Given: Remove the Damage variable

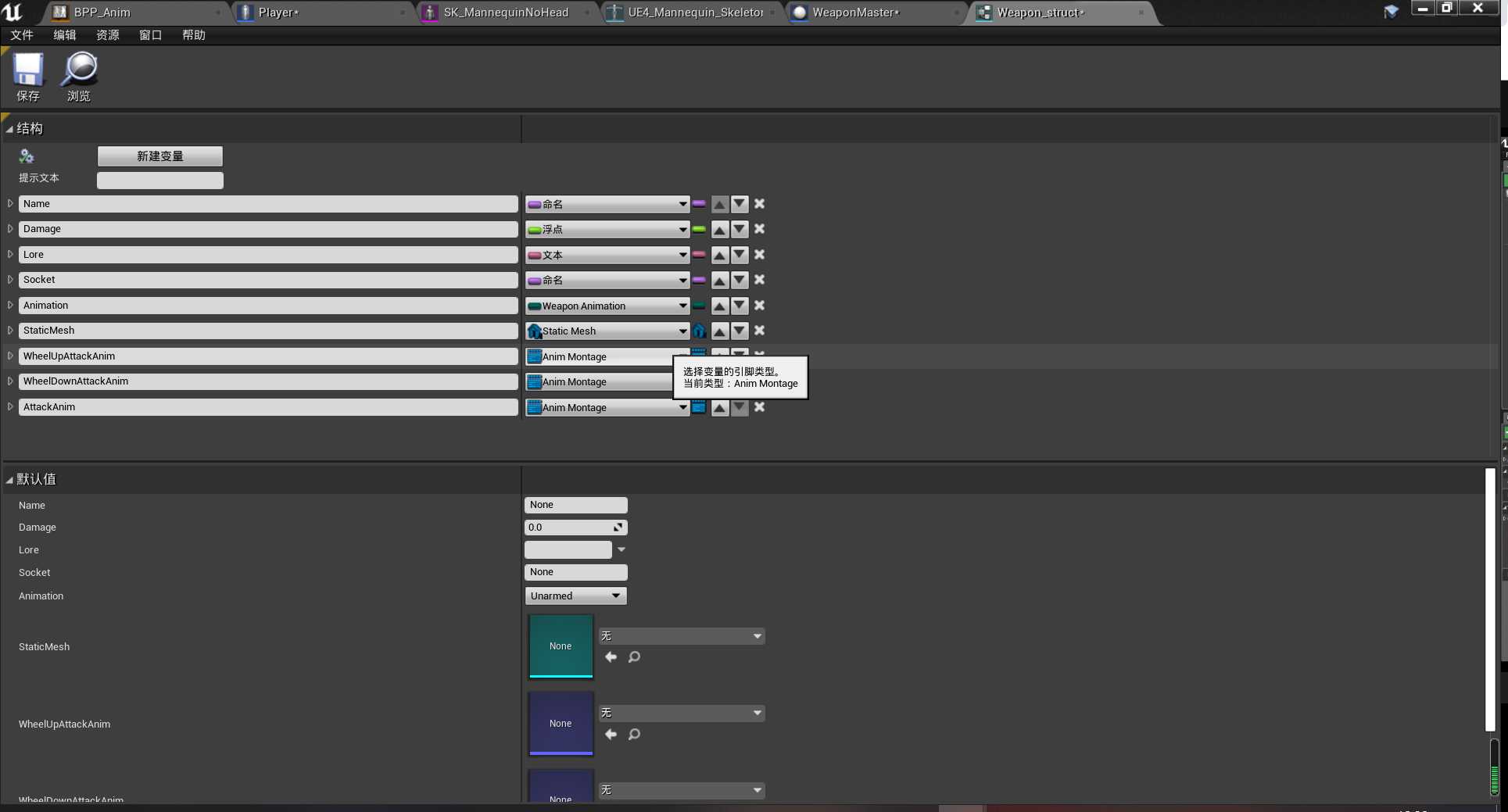Looking at the screenshot, I should click(759, 229).
